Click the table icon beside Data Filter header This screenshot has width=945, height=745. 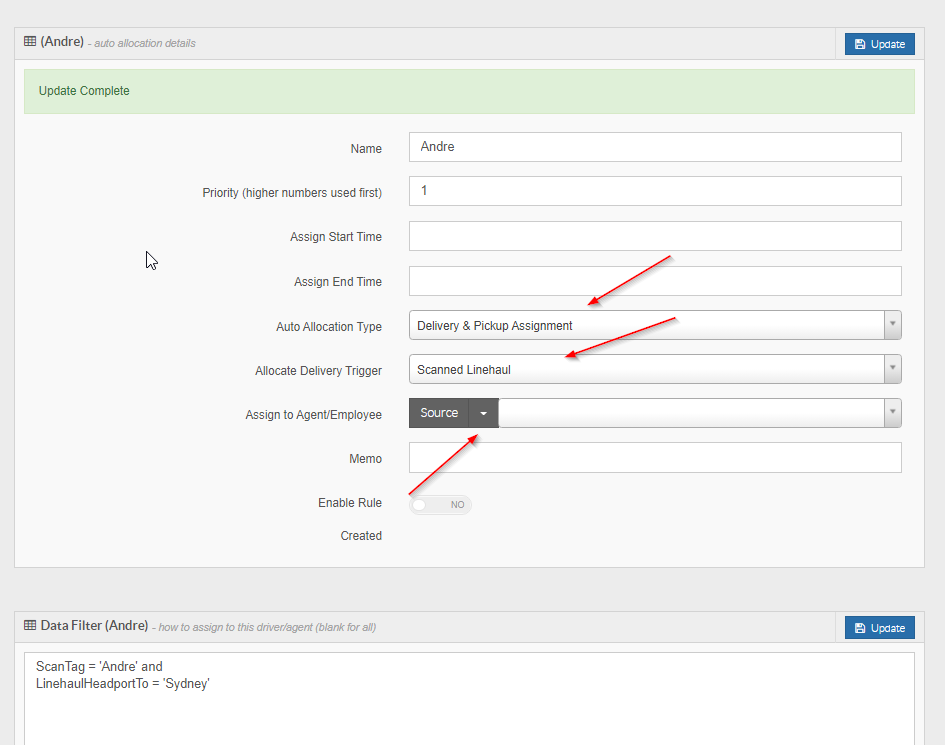point(30,625)
